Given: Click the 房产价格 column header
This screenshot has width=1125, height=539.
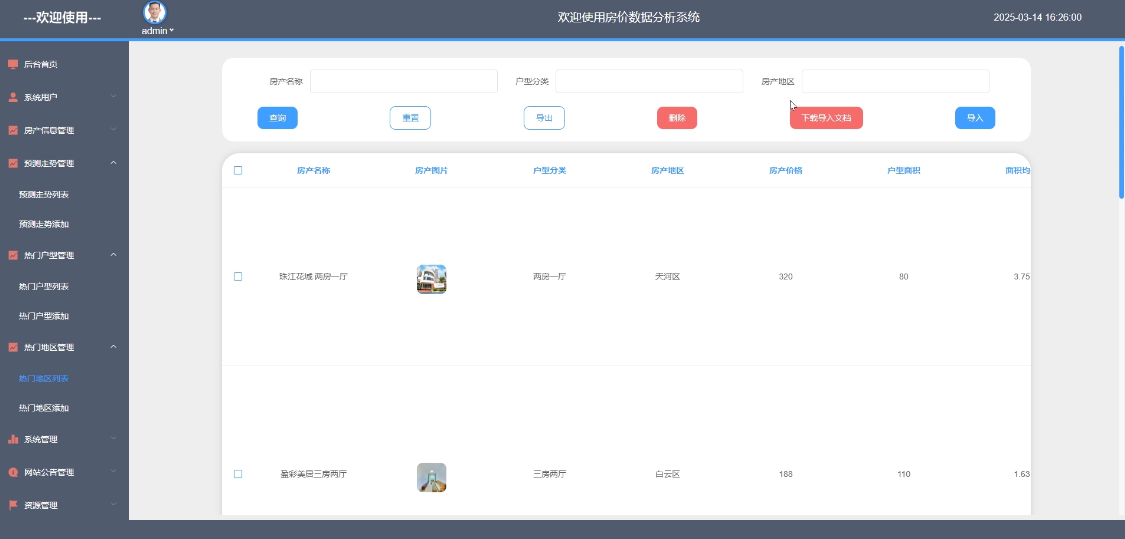Looking at the screenshot, I should coord(786,171).
